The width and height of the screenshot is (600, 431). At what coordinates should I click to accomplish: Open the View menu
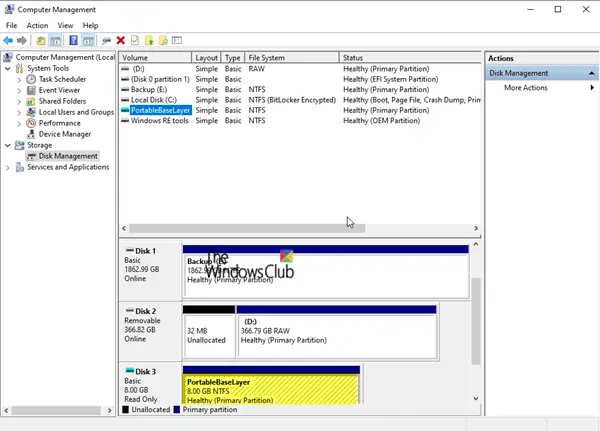(x=65, y=25)
